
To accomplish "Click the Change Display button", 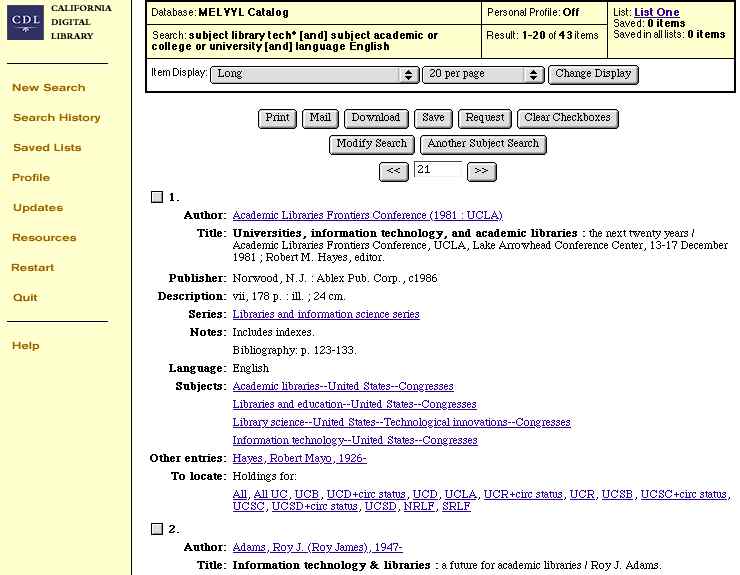I will click(x=593, y=74).
